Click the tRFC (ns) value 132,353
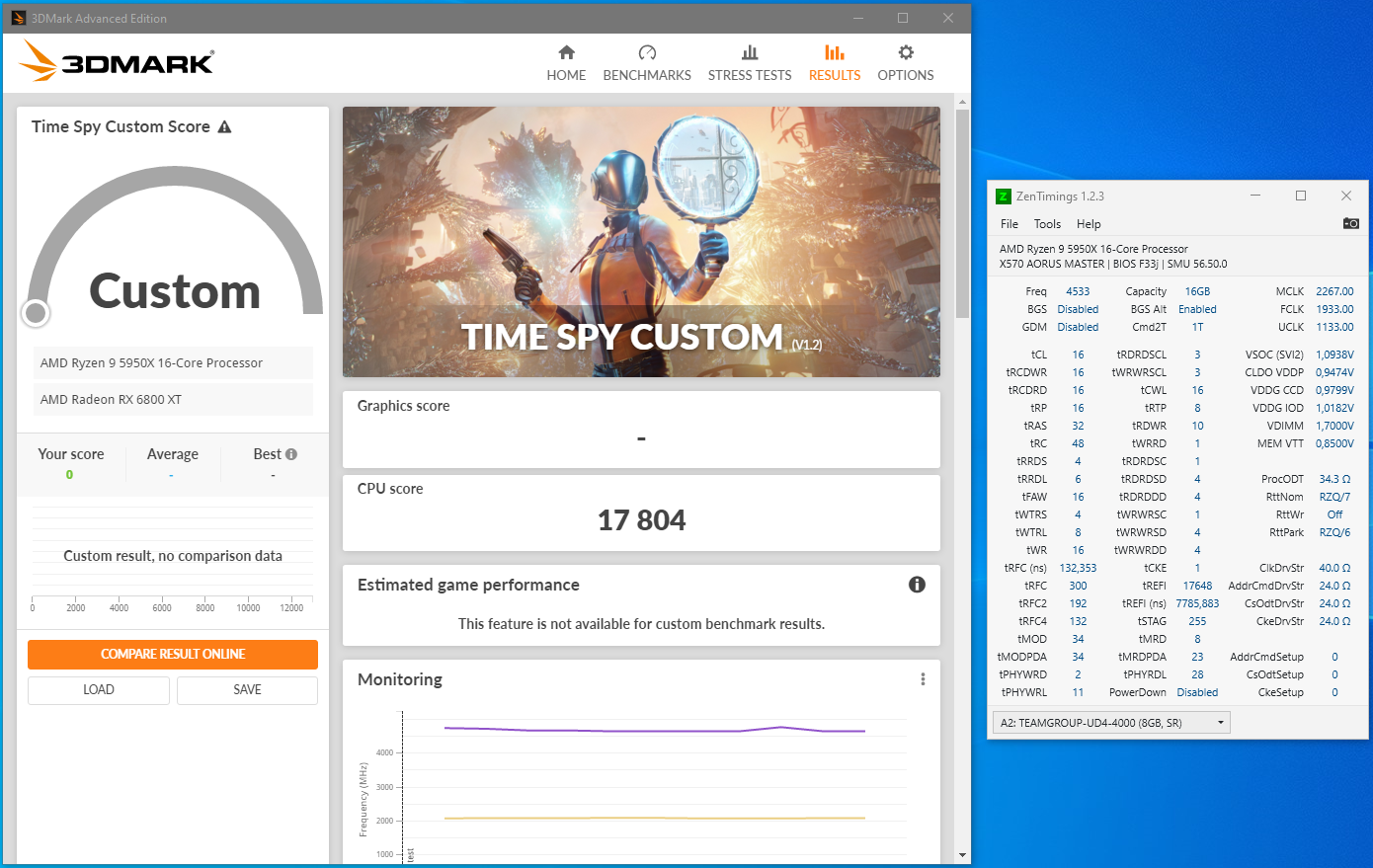Image resolution: width=1373 pixels, height=868 pixels. [1078, 568]
